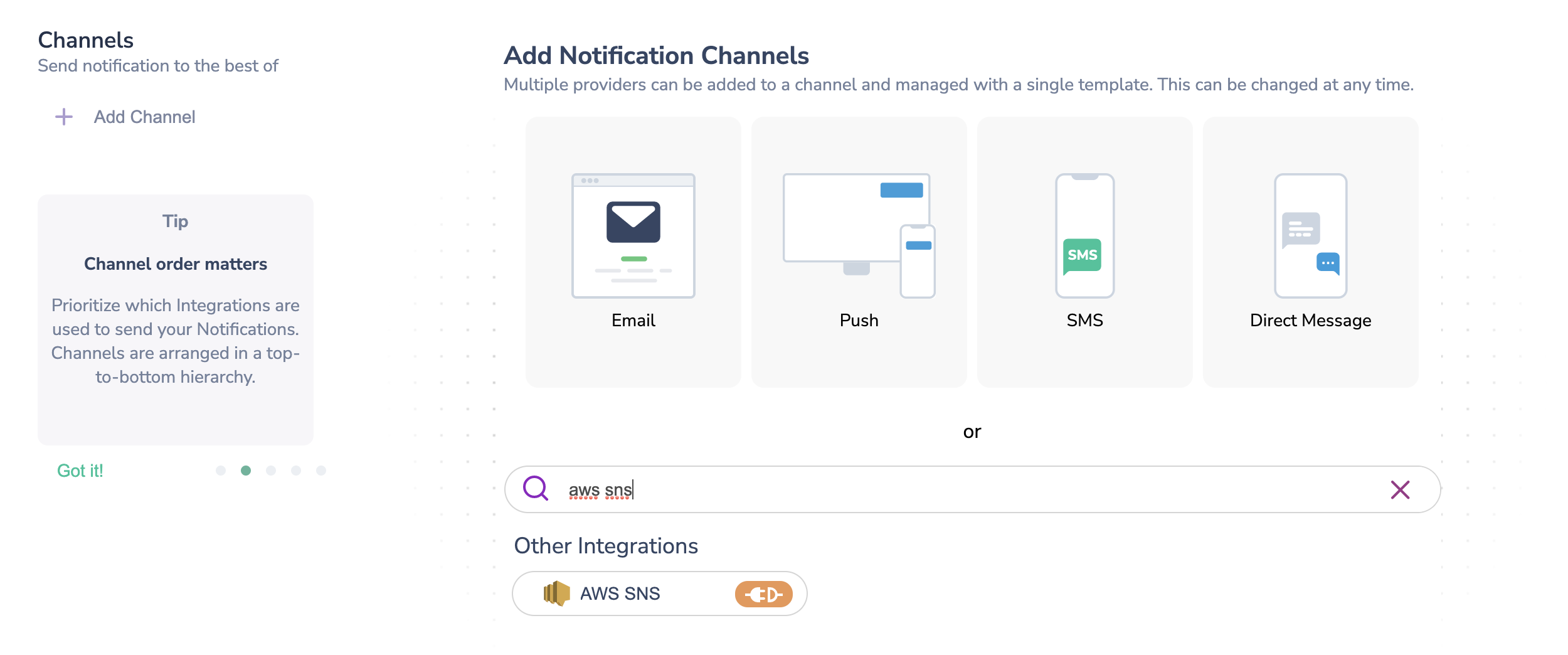Select the third carousel dot under the tip

pyautogui.click(x=271, y=470)
